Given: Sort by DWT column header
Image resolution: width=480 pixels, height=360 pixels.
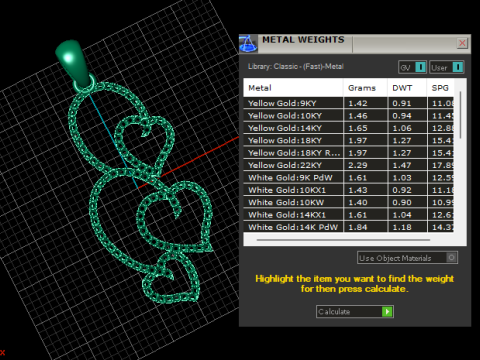Looking at the screenshot, I should click(x=407, y=88).
